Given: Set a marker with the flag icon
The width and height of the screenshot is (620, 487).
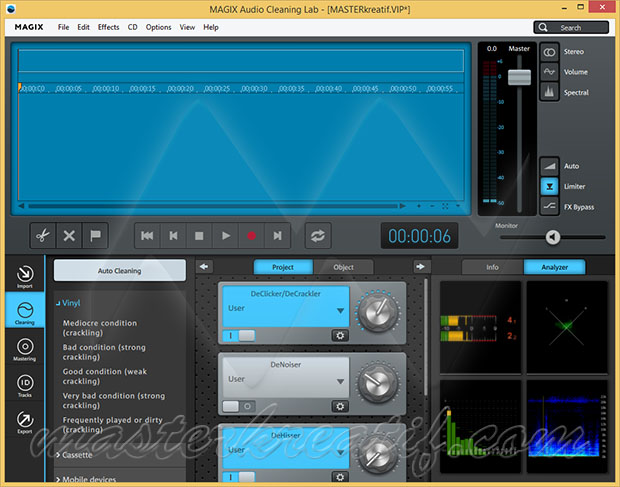Looking at the screenshot, I should pyautogui.click(x=95, y=236).
